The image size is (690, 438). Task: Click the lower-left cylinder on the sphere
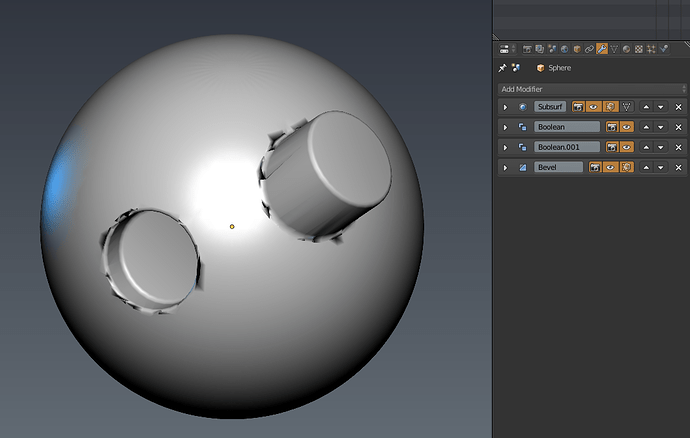152,260
